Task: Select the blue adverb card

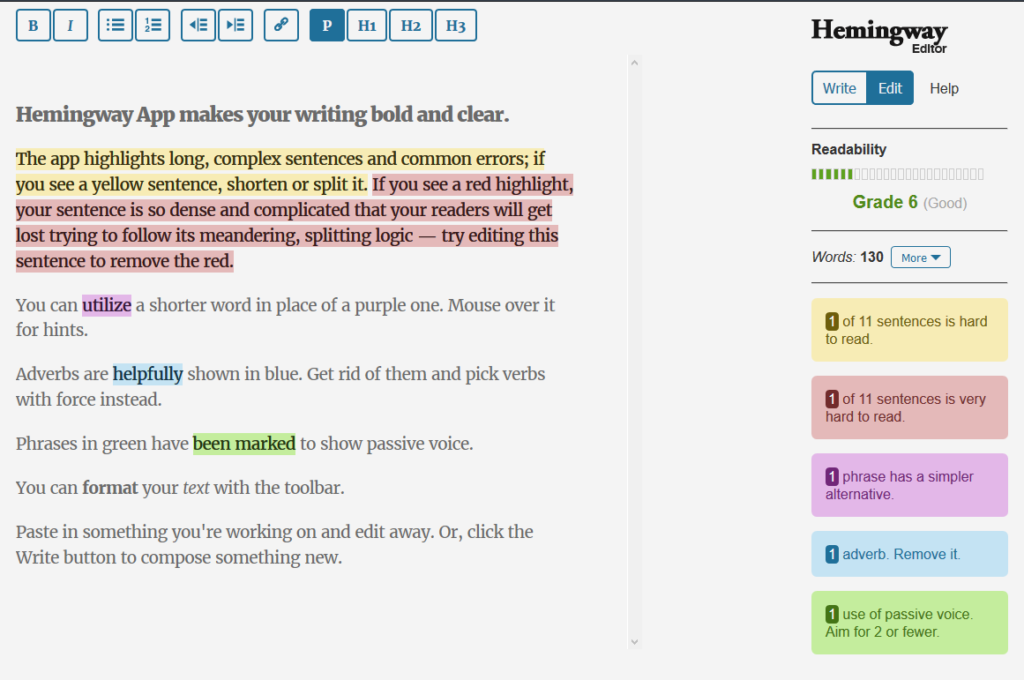Action: 910,554
